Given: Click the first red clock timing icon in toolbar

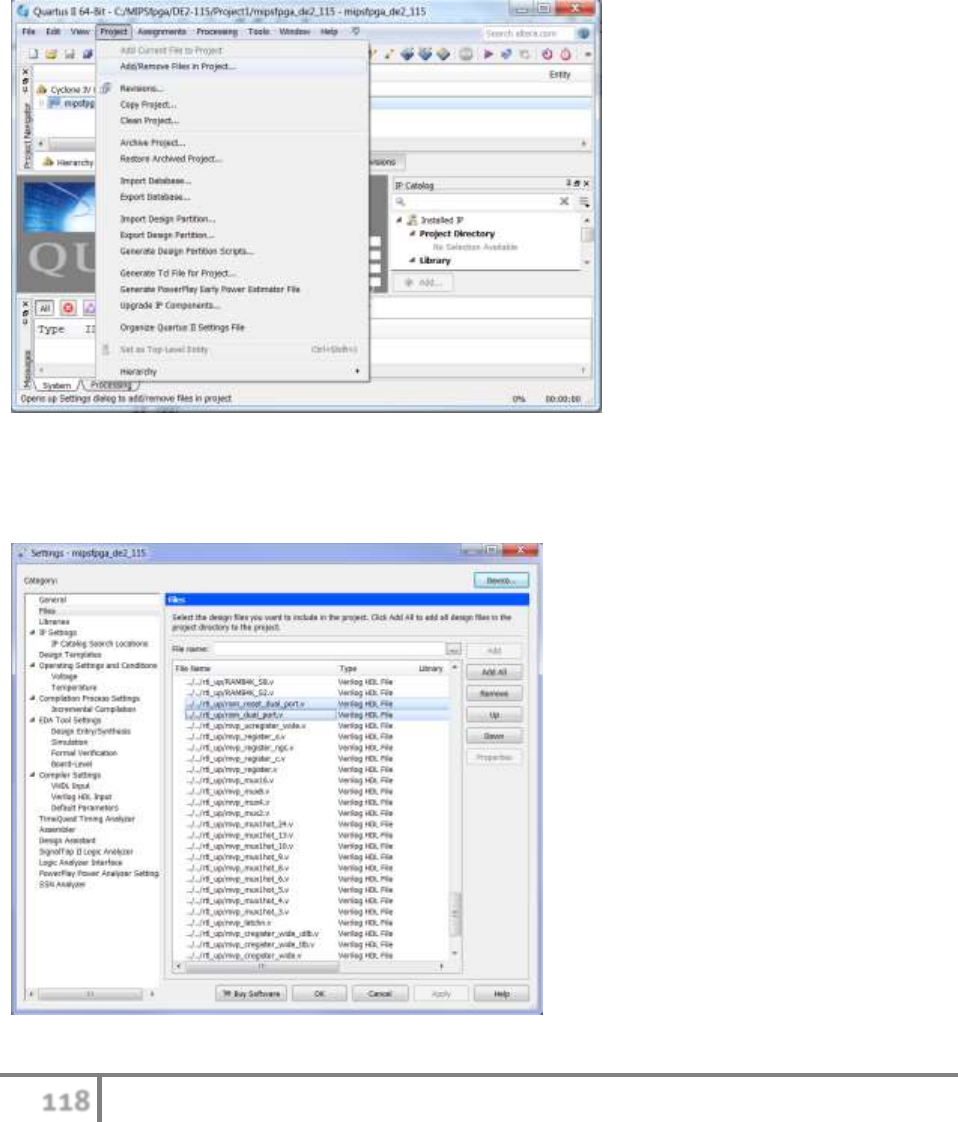Looking at the screenshot, I should tap(547, 54).
